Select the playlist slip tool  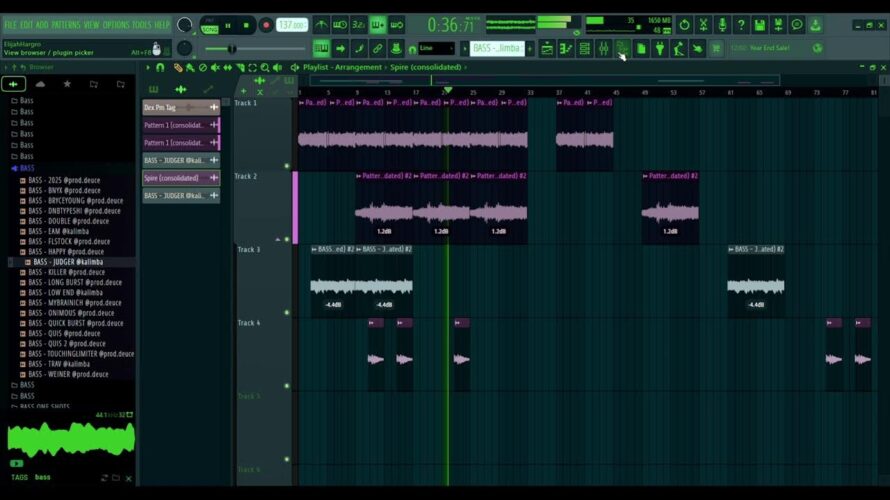pyautogui.click(x=228, y=68)
